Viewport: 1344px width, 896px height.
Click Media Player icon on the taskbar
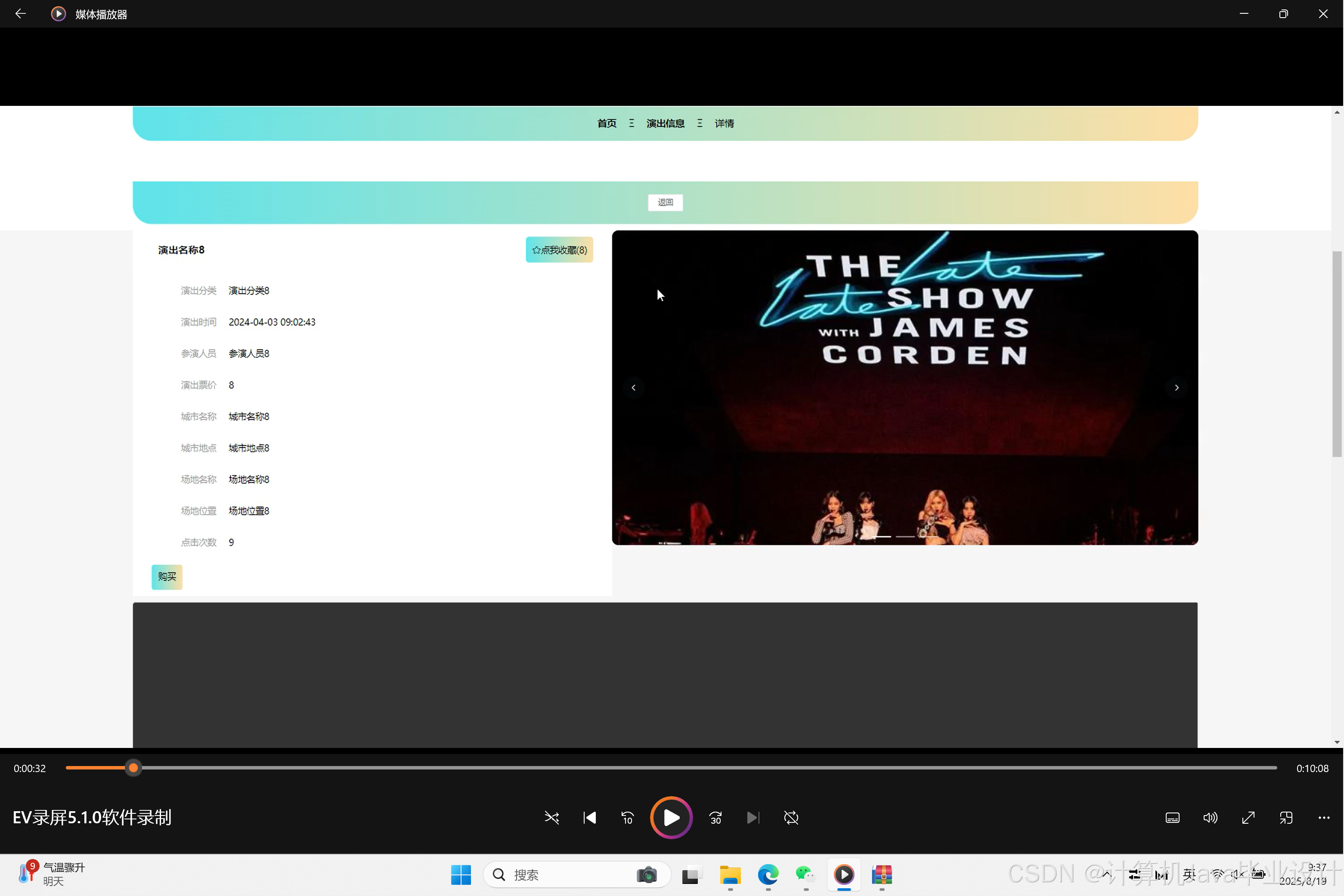(844, 875)
